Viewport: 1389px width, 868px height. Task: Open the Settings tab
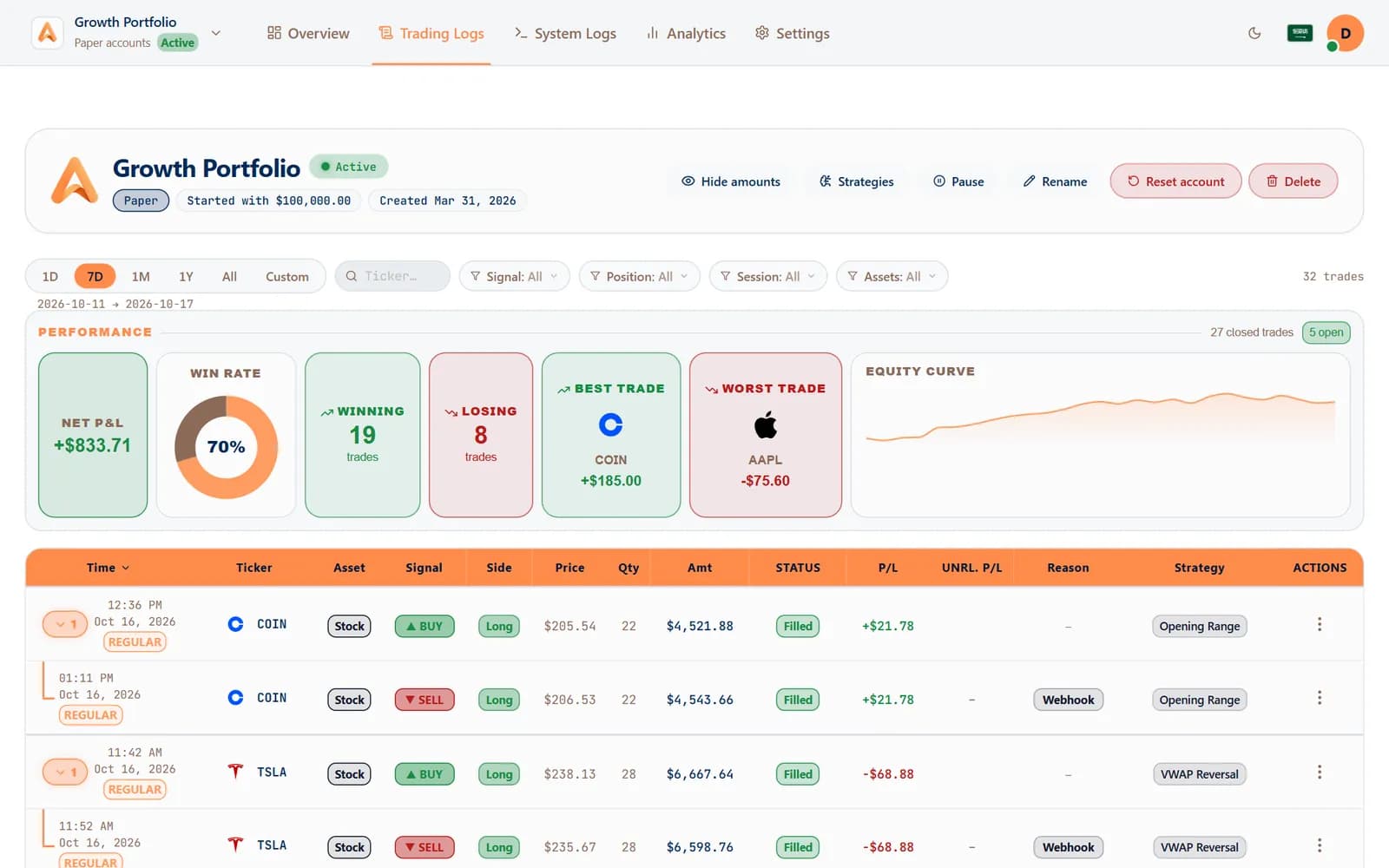(792, 33)
